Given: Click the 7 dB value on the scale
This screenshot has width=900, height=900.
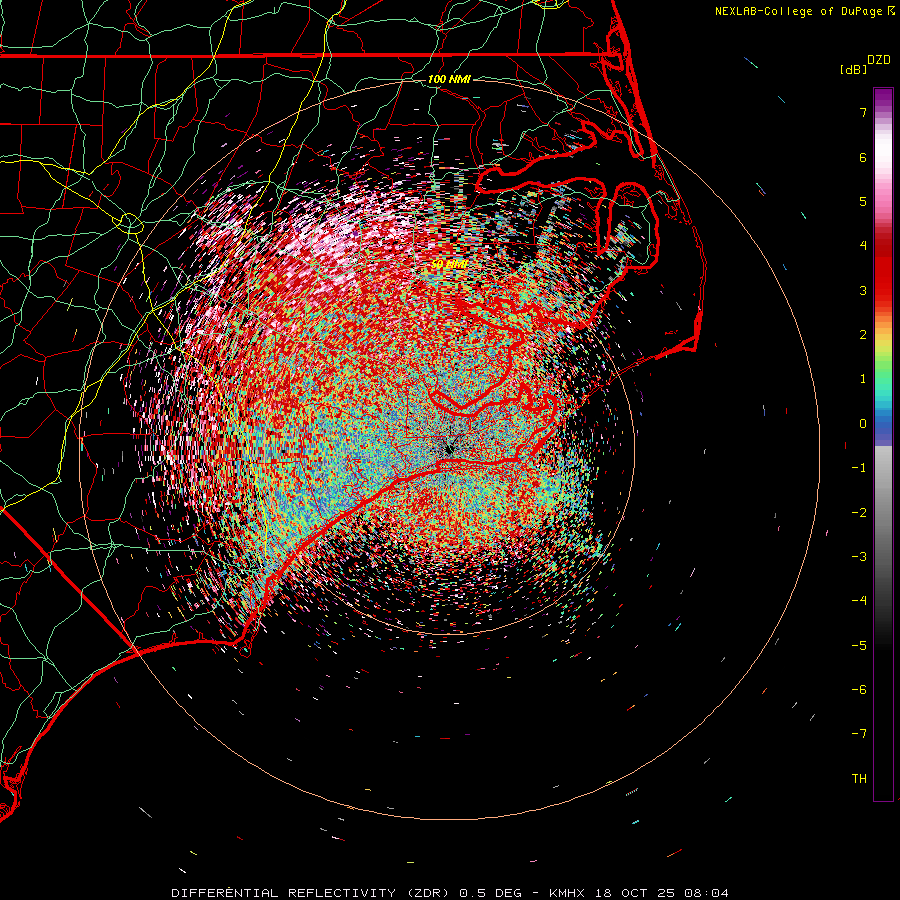Looking at the screenshot, I should [x=863, y=112].
